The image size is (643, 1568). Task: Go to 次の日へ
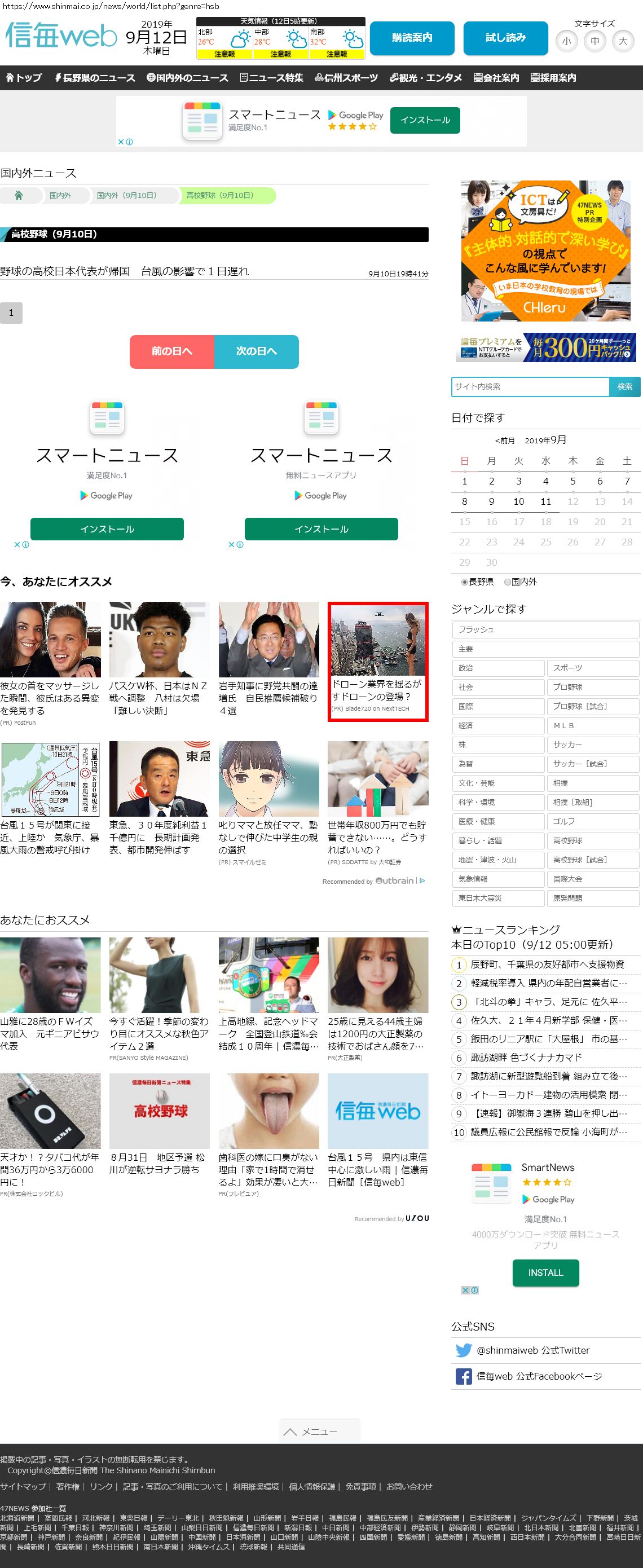tap(256, 351)
